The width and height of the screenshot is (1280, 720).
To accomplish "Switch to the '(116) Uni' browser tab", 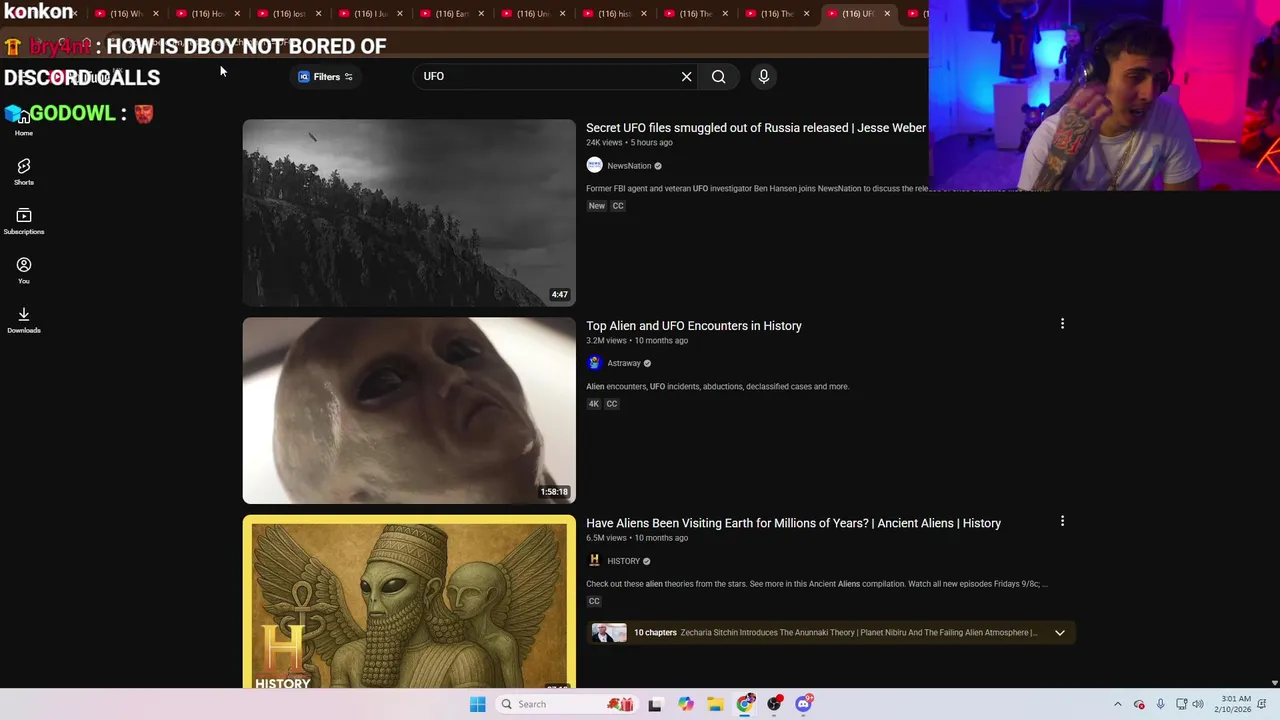I will (x=534, y=14).
